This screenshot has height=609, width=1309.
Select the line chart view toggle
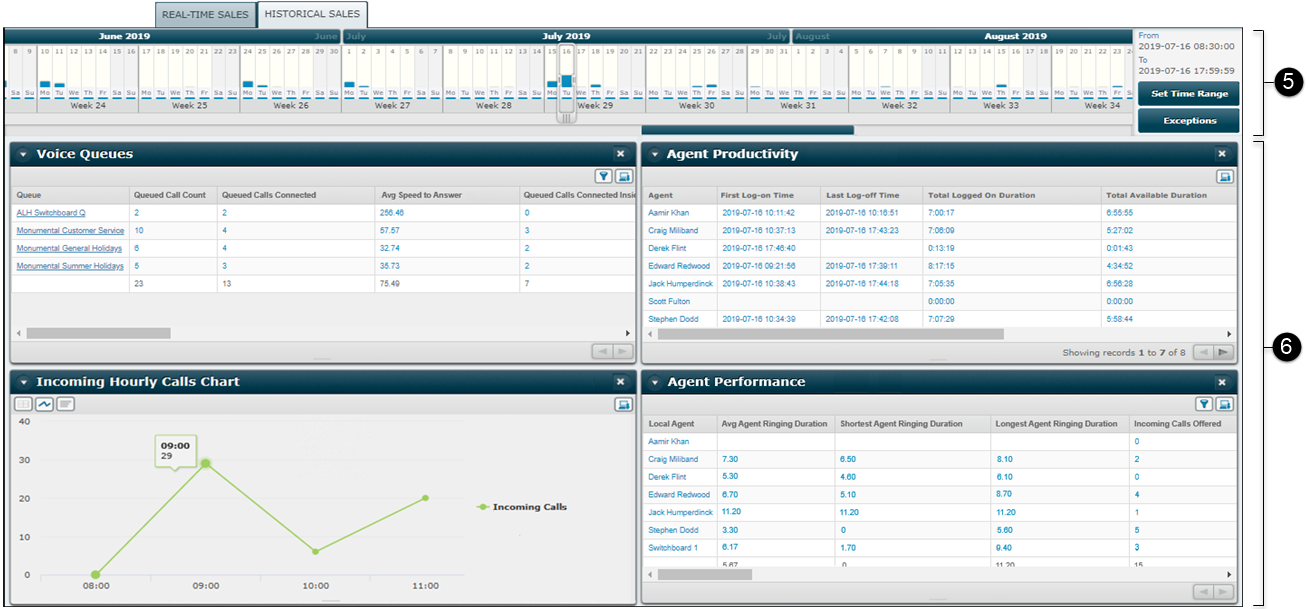point(45,404)
